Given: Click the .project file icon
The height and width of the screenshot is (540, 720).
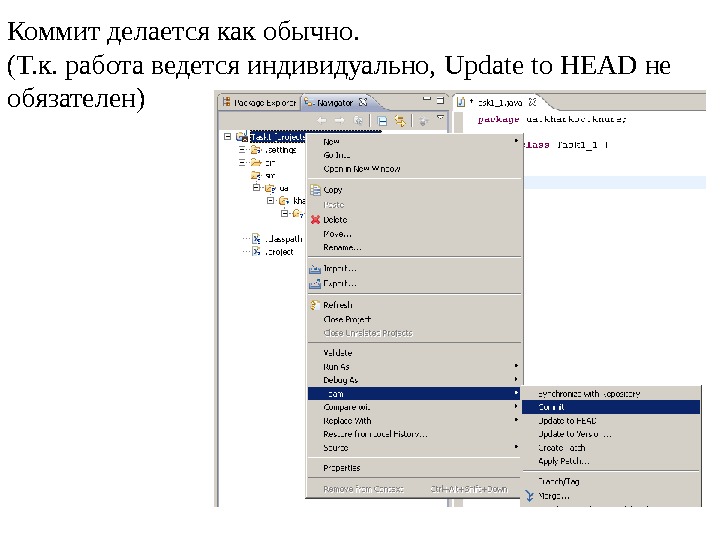Looking at the screenshot, I should 257,252.
